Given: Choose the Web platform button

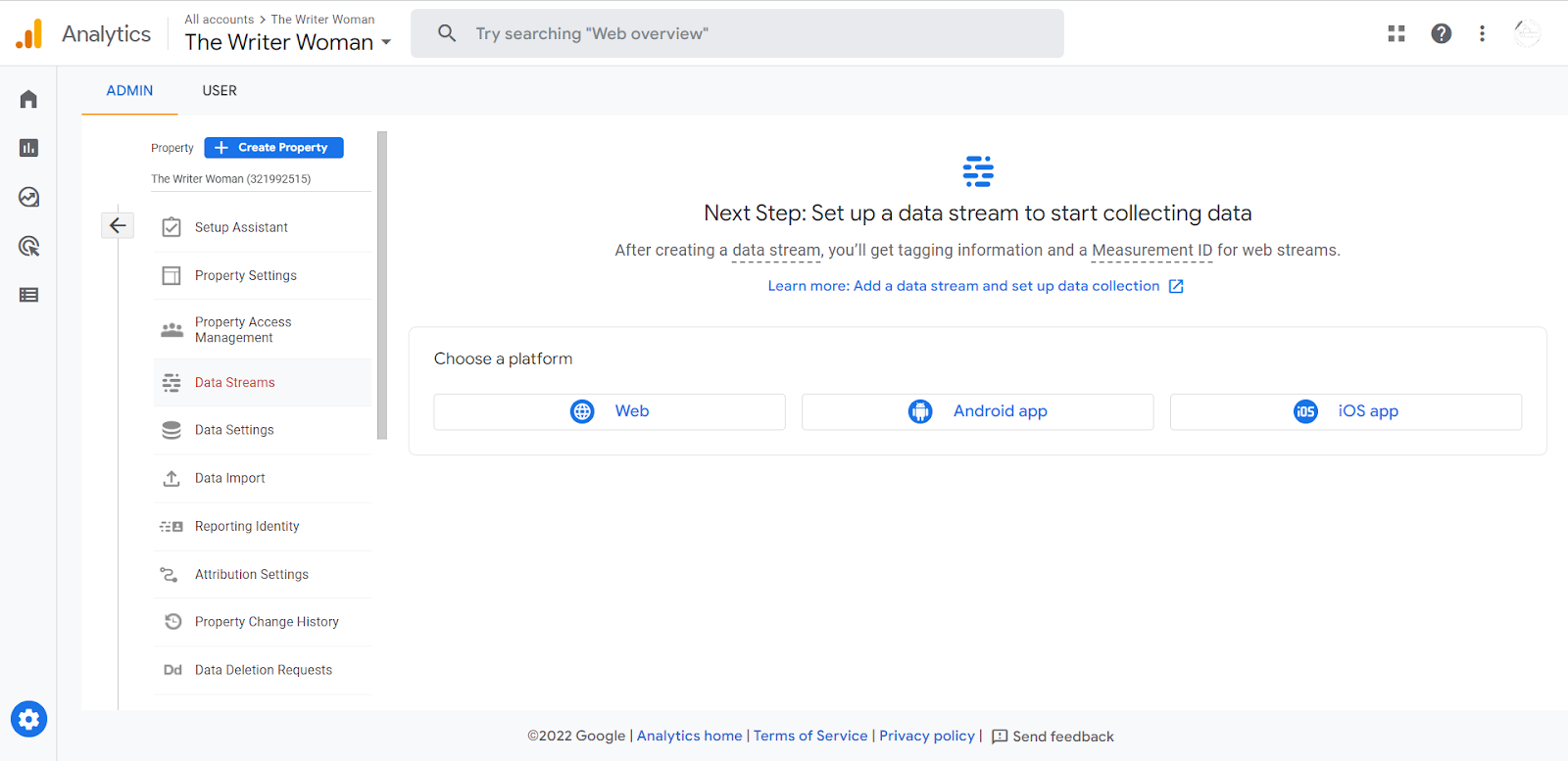Looking at the screenshot, I should point(610,411).
